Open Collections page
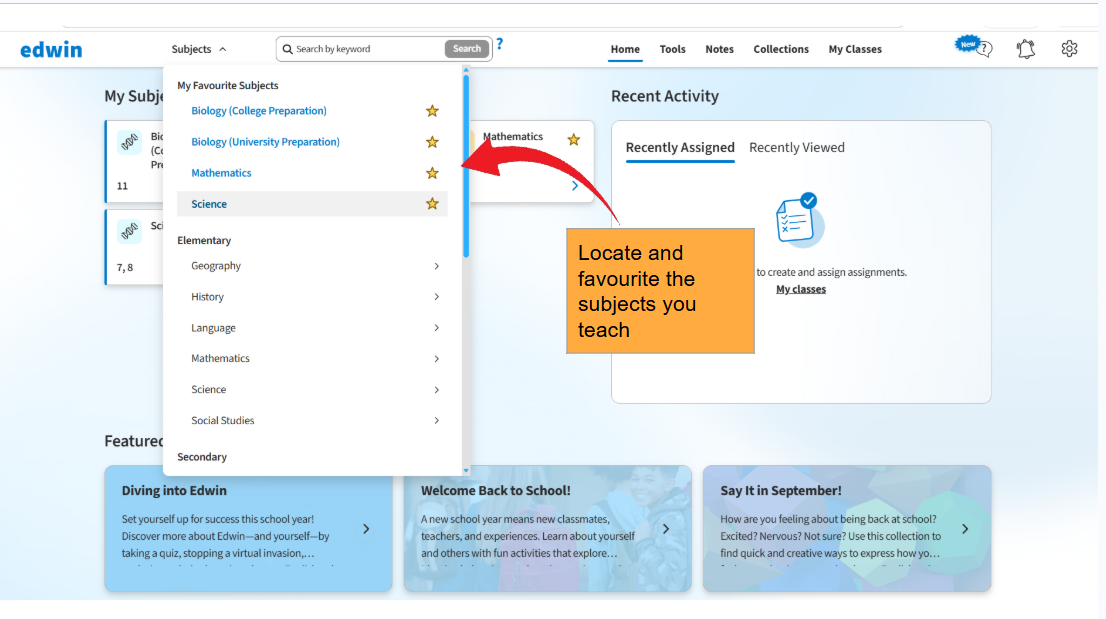 (x=781, y=49)
